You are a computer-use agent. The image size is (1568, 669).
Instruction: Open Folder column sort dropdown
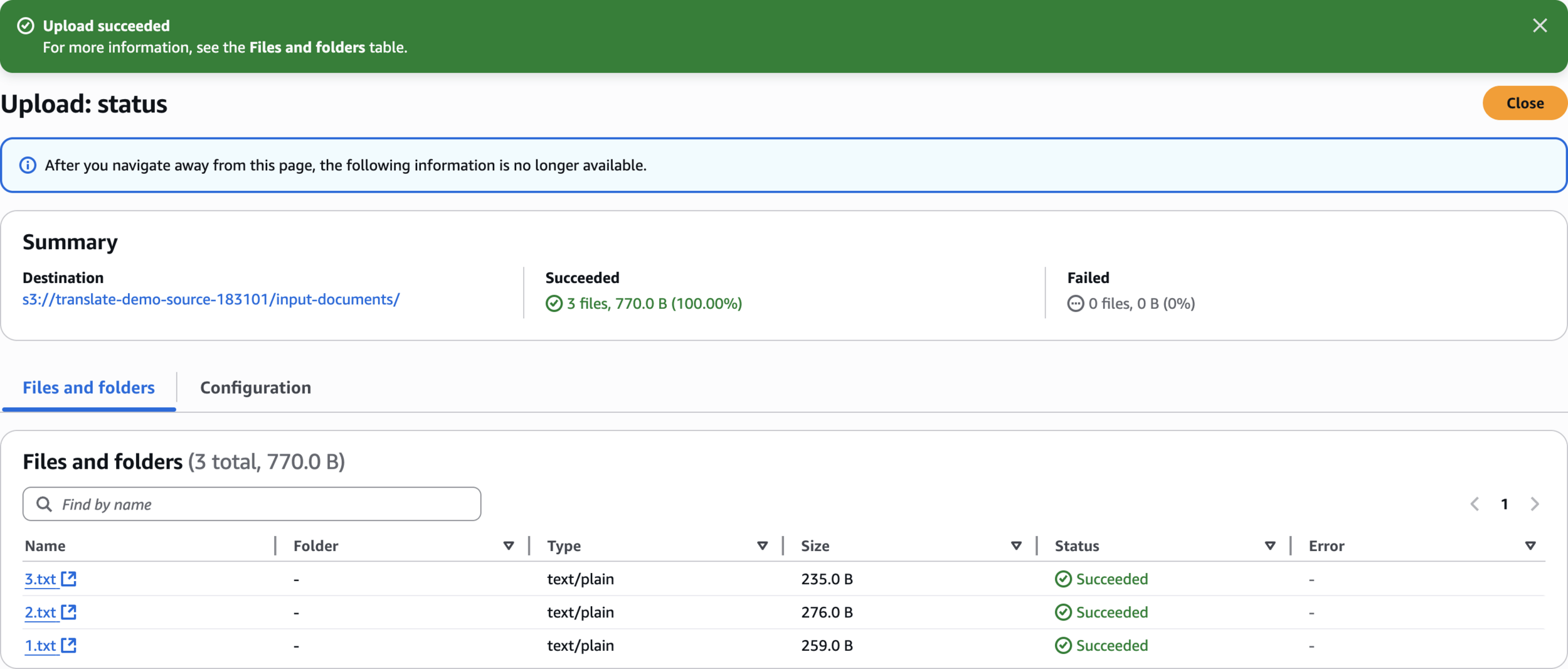509,546
